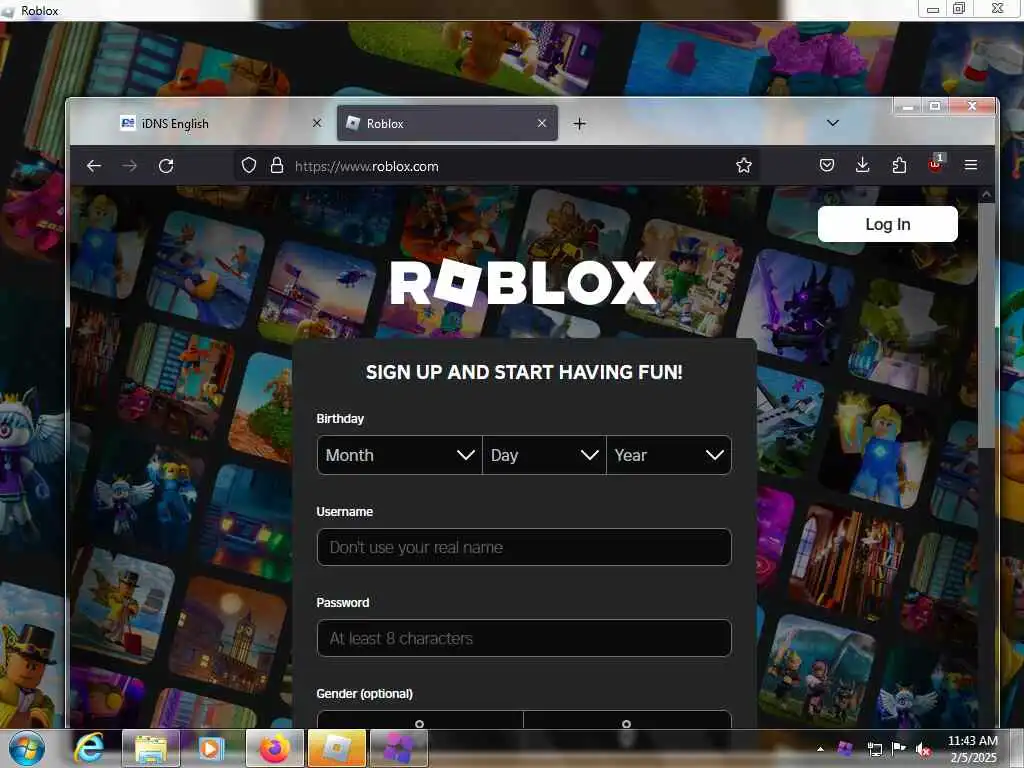Reload the Roblox page

click(166, 166)
